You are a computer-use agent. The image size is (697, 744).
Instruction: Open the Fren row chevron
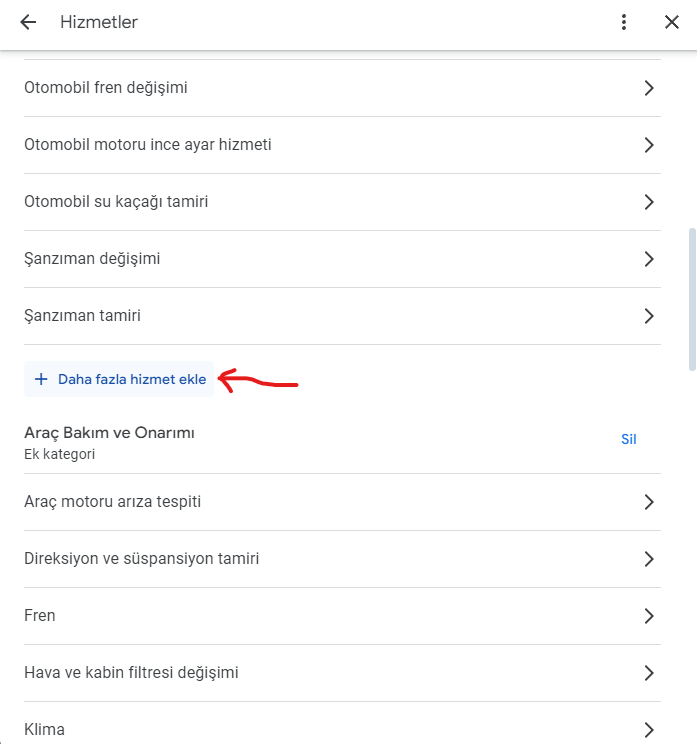click(649, 615)
